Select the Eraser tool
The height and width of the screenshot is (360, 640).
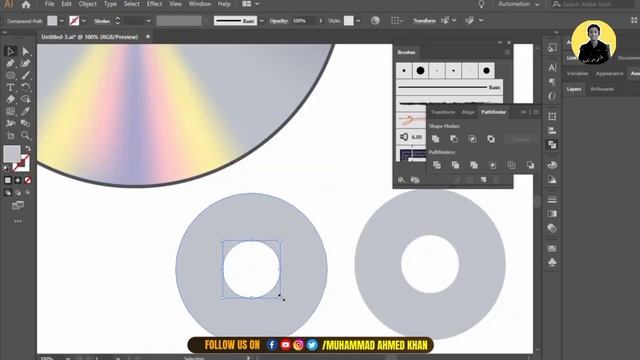pos(11,99)
